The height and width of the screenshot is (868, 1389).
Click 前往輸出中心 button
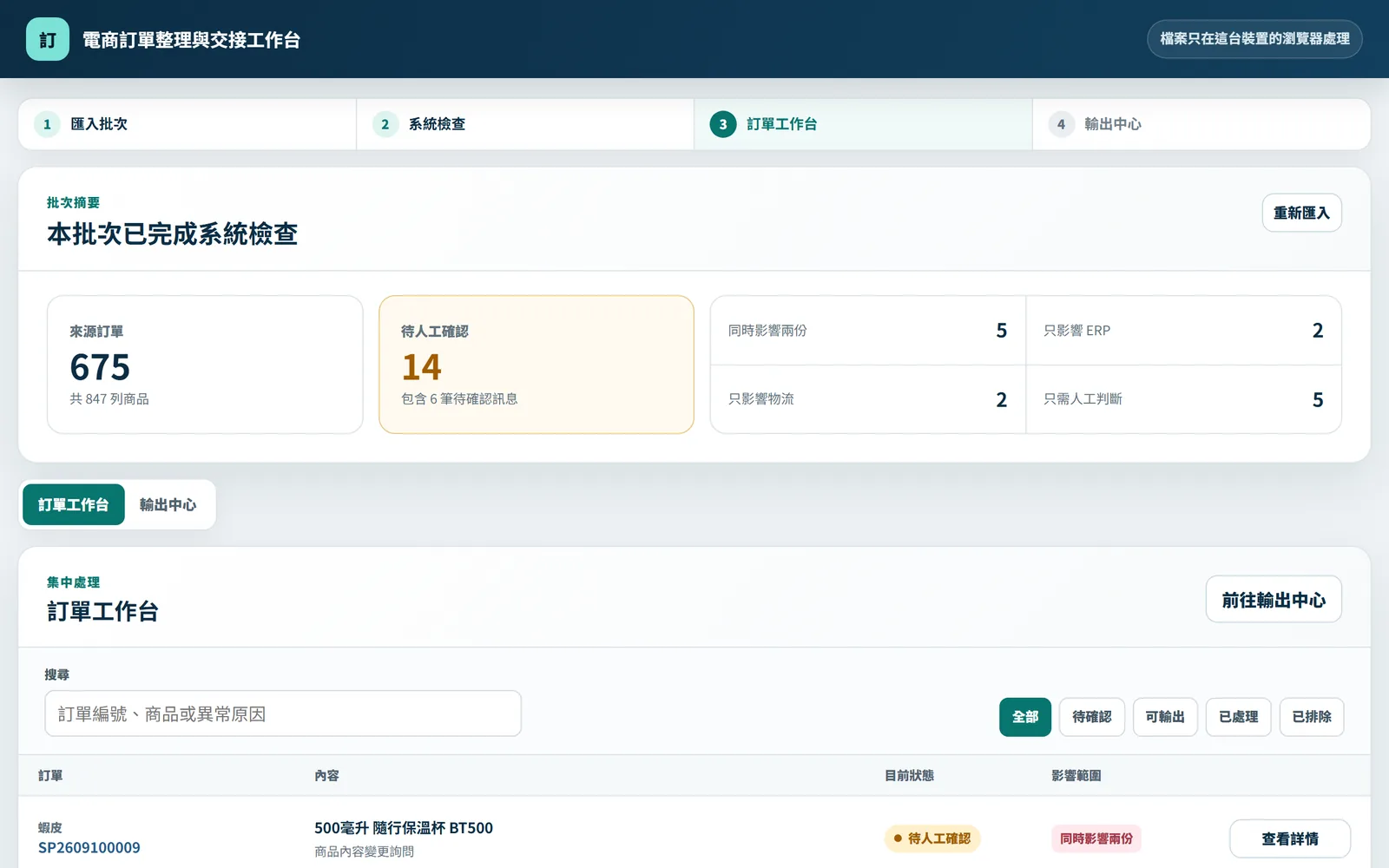(x=1274, y=600)
